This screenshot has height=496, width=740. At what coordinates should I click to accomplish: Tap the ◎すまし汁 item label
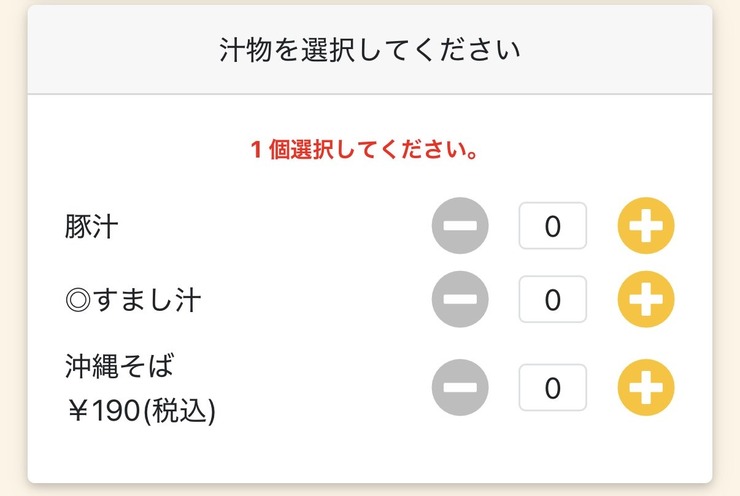[133, 300]
